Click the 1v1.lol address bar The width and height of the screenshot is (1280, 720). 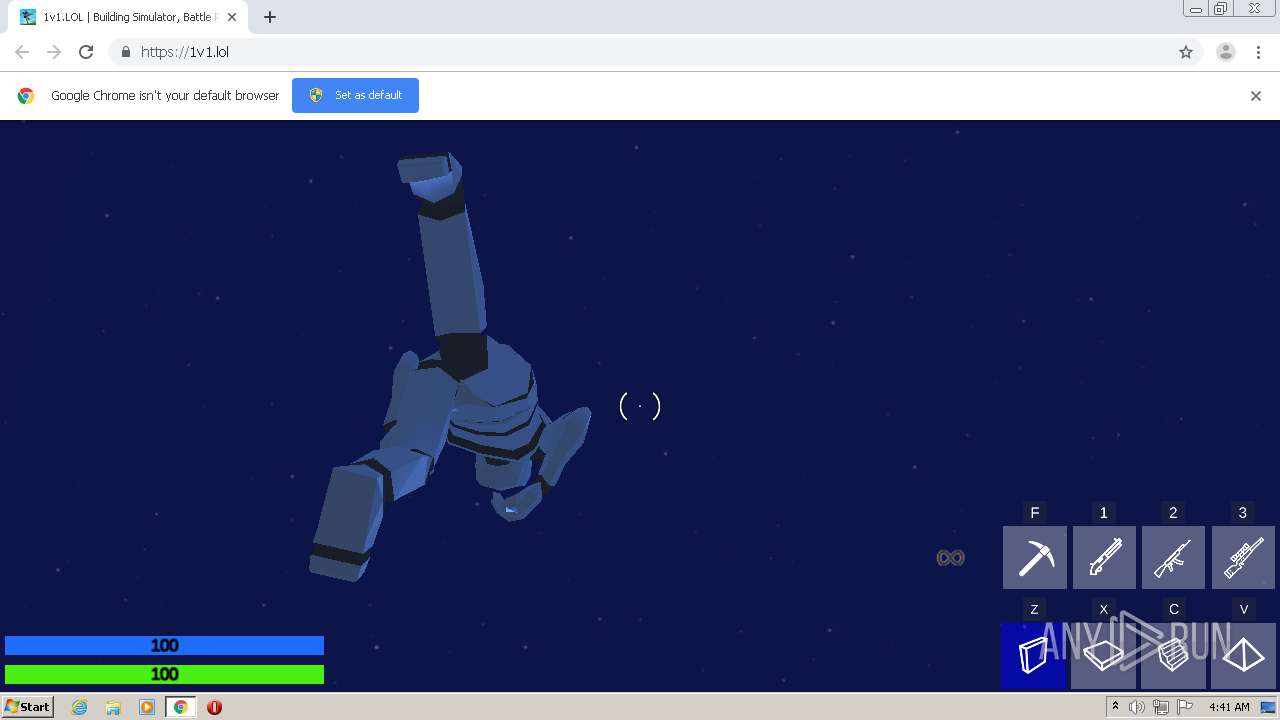tap(640, 52)
